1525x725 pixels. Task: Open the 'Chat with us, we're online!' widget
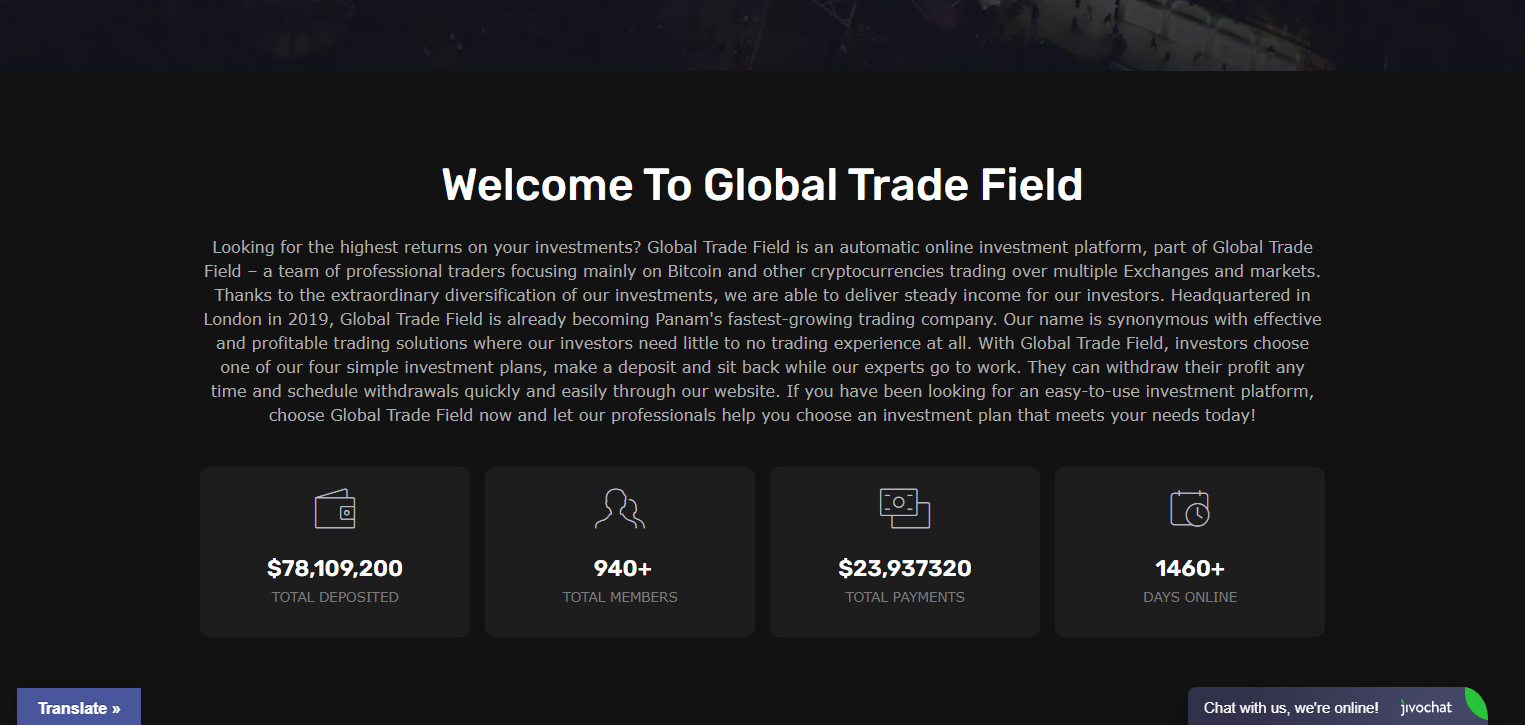1290,708
